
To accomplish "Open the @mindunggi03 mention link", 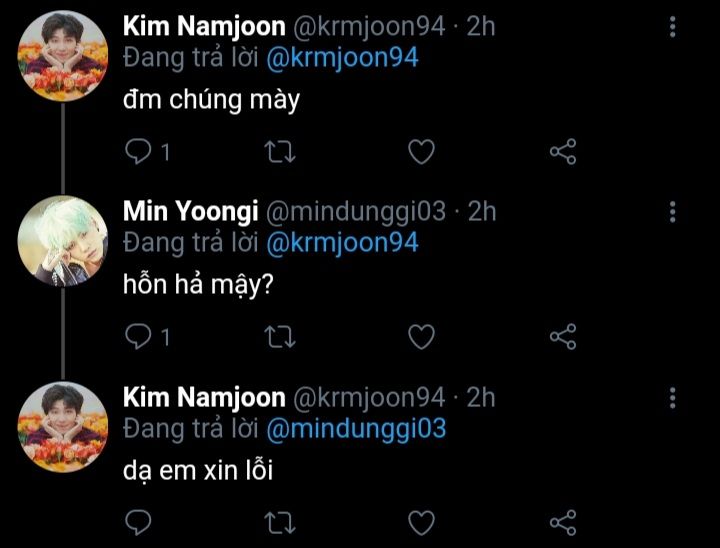I will click(x=356, y=429).
